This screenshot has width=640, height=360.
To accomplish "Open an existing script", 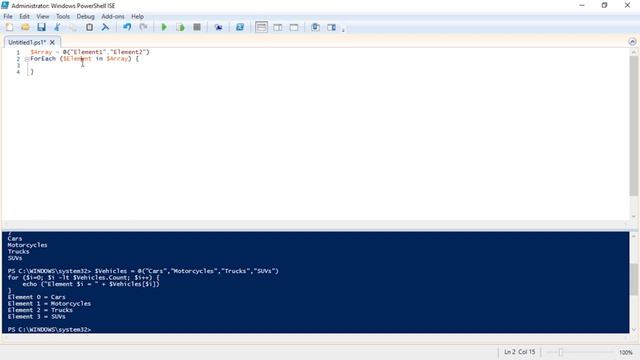I will 25,27.
